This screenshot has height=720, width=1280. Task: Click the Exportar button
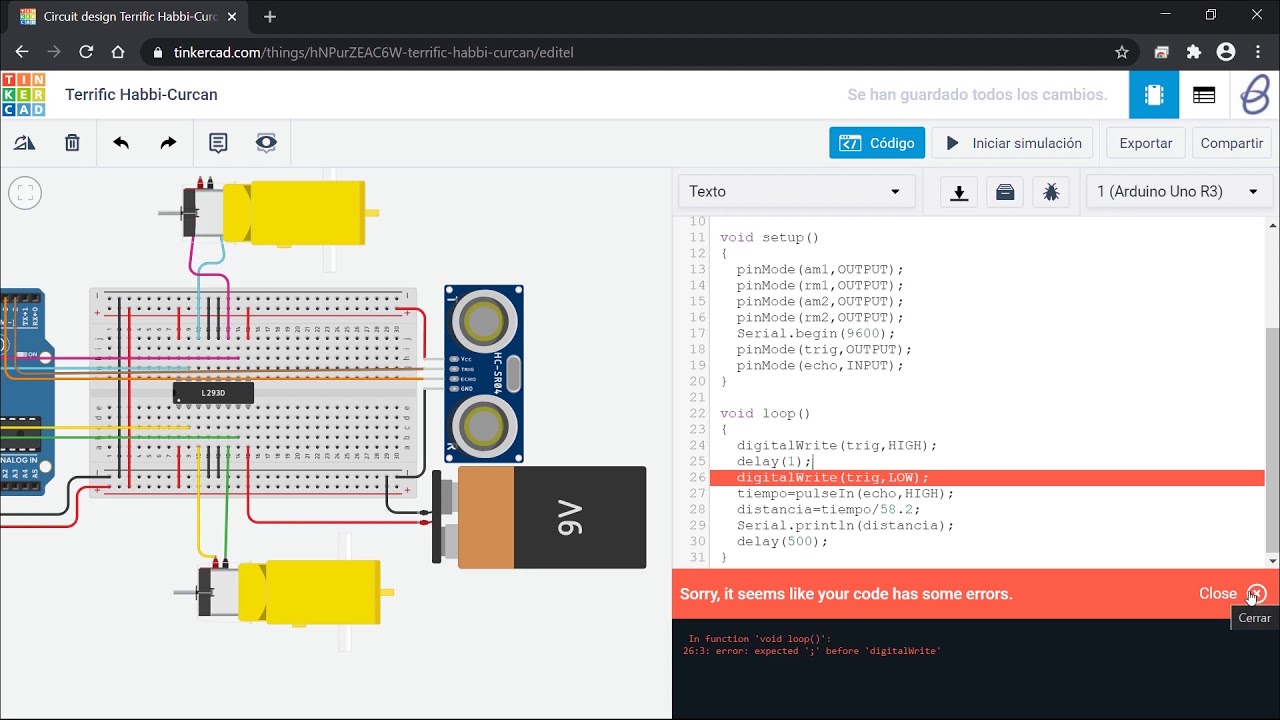pos(1145,143)
